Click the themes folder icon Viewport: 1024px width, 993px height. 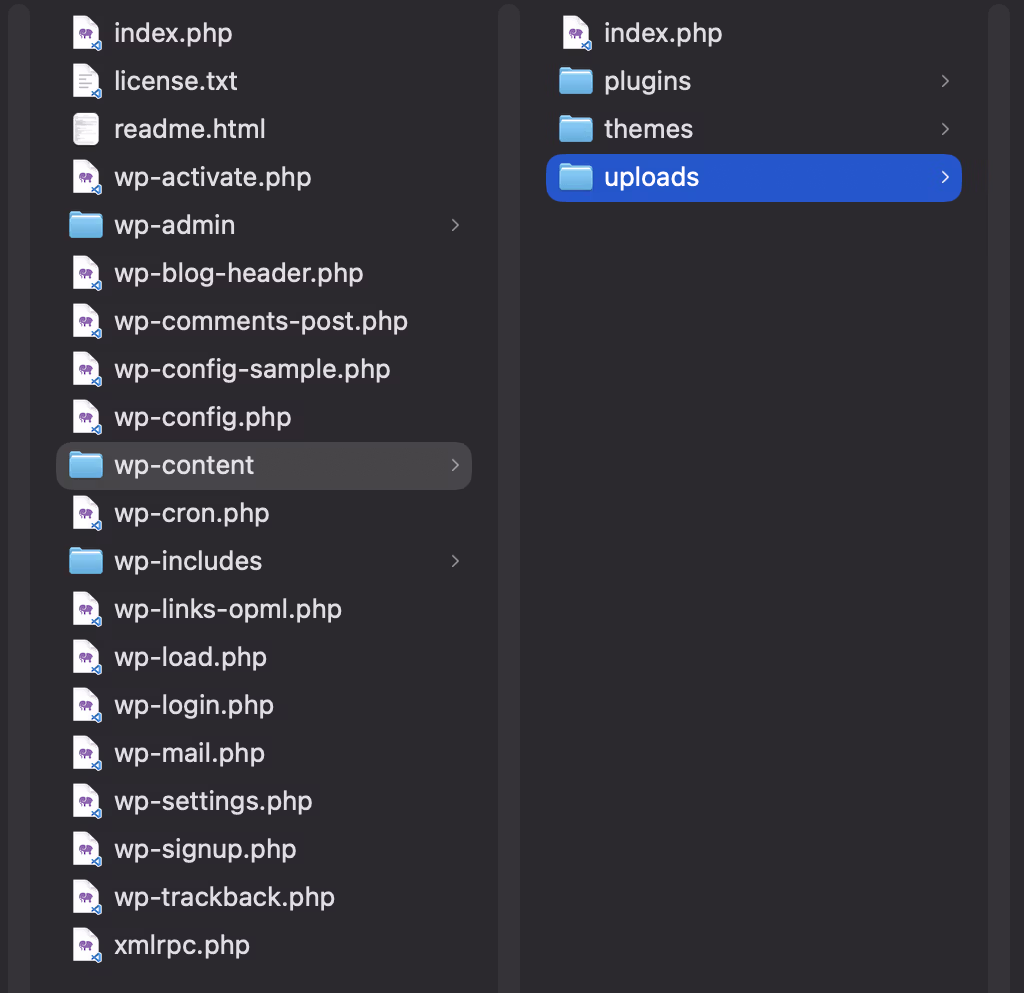(576, 129)
